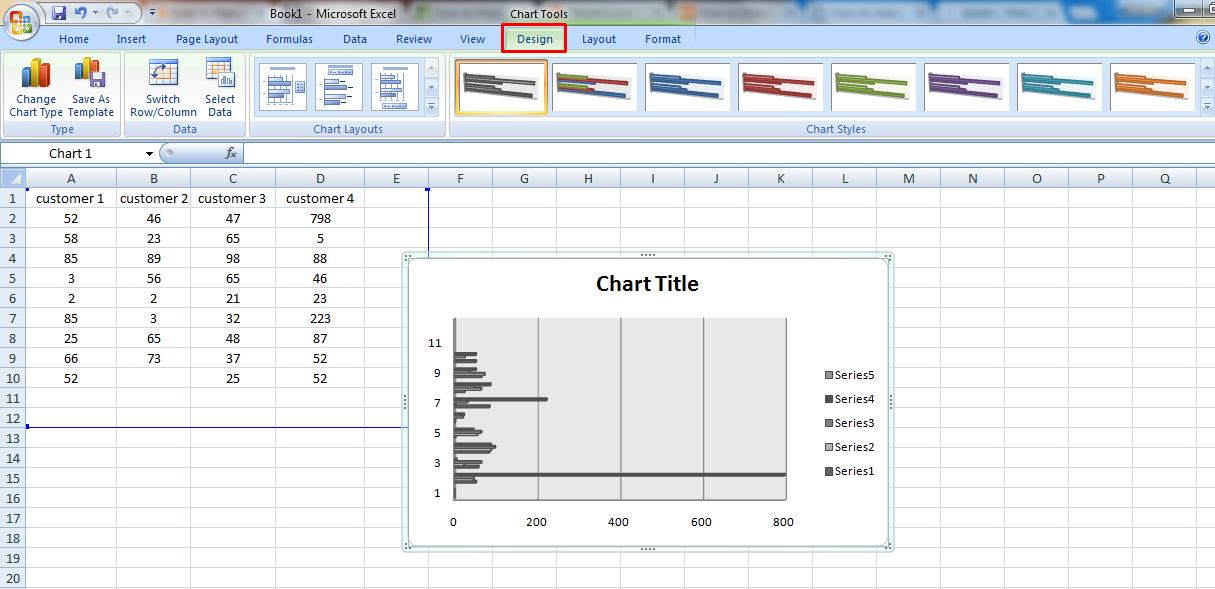The image size is (1215, 589).
Task: Select the red chart style
Action: tap(781, 87)
